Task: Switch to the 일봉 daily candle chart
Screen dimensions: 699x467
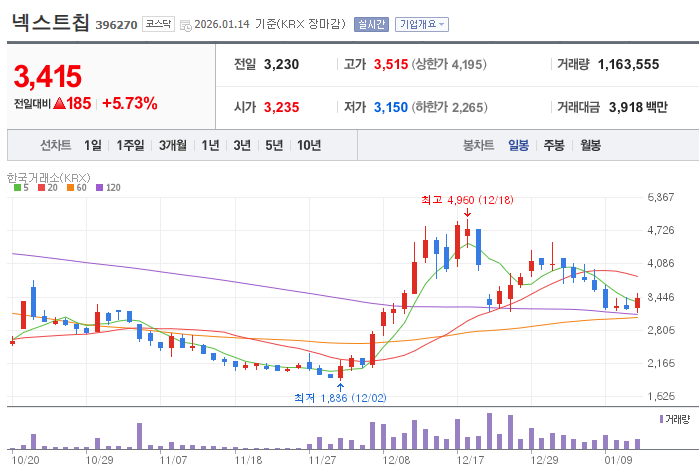Action: 518,145
